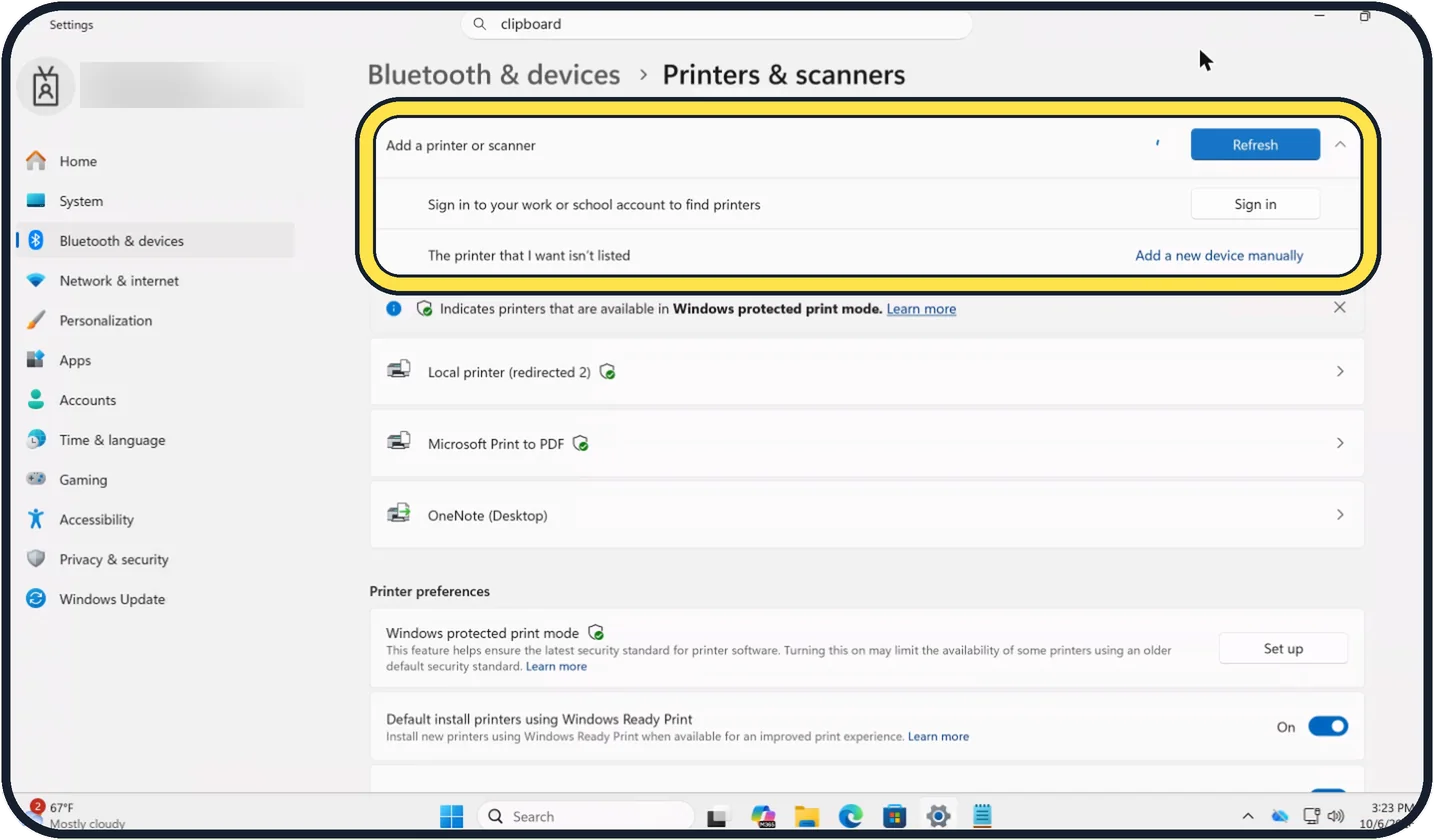Collapse the Add a printer or scanner section

pyautogui.click(x=1340, y=145)
